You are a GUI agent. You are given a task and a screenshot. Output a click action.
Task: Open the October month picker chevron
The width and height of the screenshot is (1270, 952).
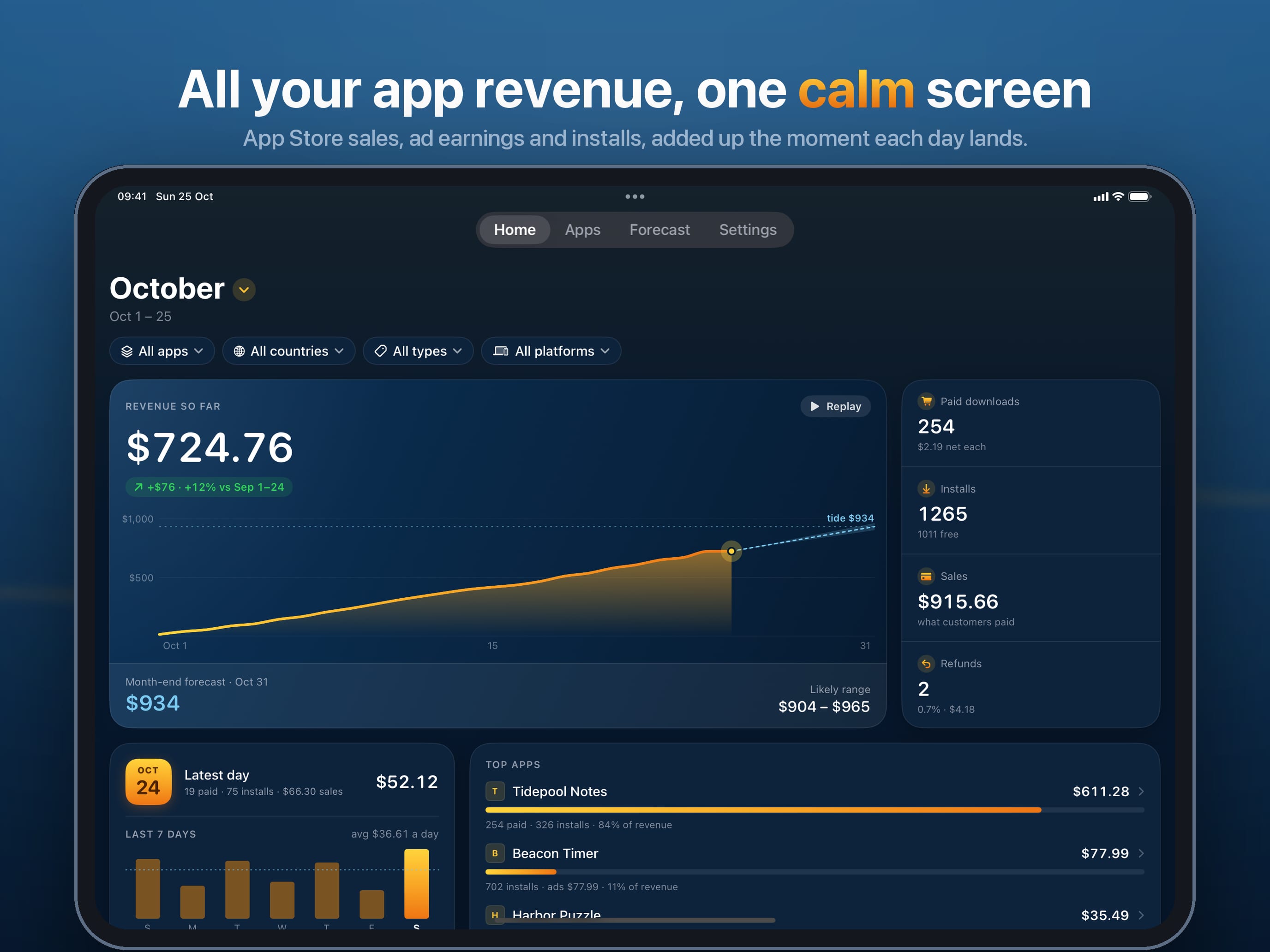244,290
